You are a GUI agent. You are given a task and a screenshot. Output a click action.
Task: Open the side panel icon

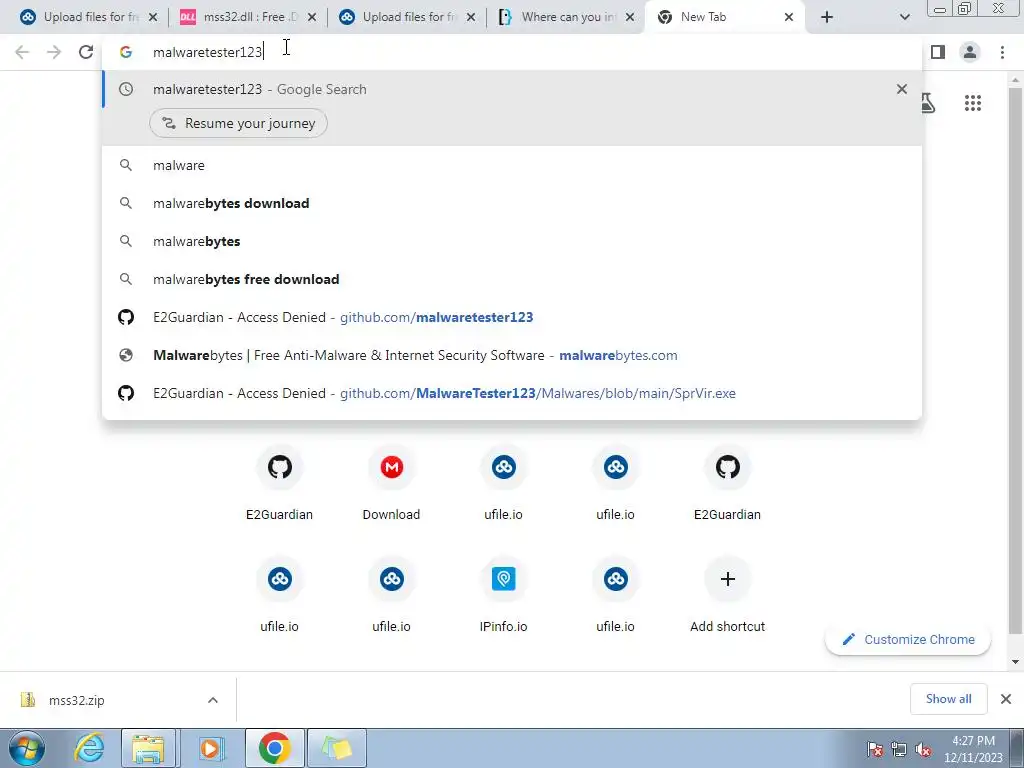pyautogui.click(x=938, y=52)
